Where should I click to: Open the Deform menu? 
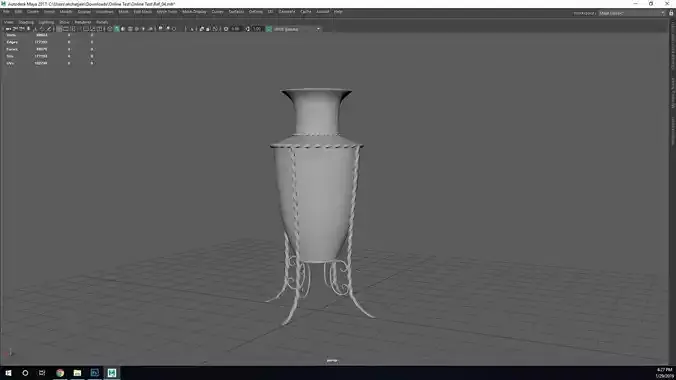click(x=255, y=12)
